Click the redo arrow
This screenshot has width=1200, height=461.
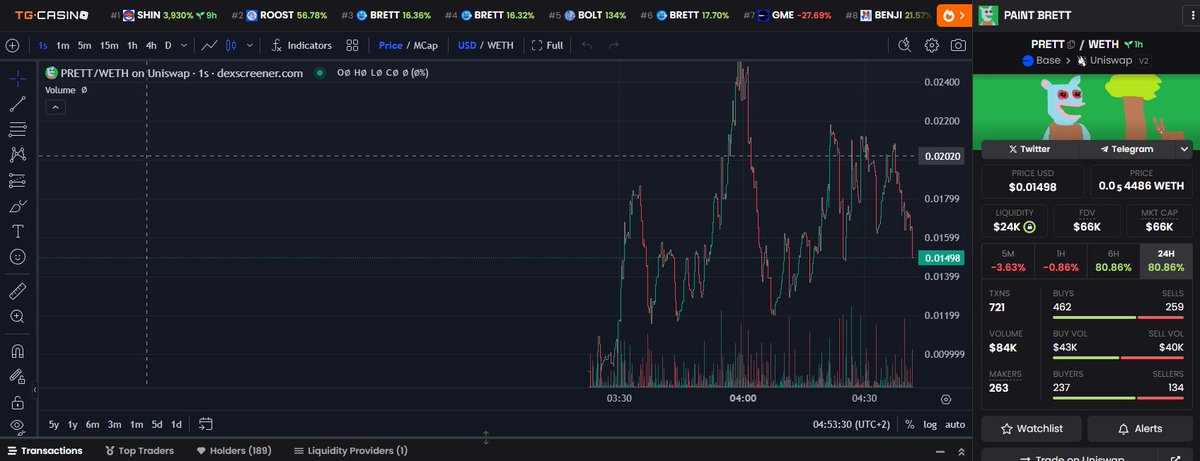pos(613,45)
